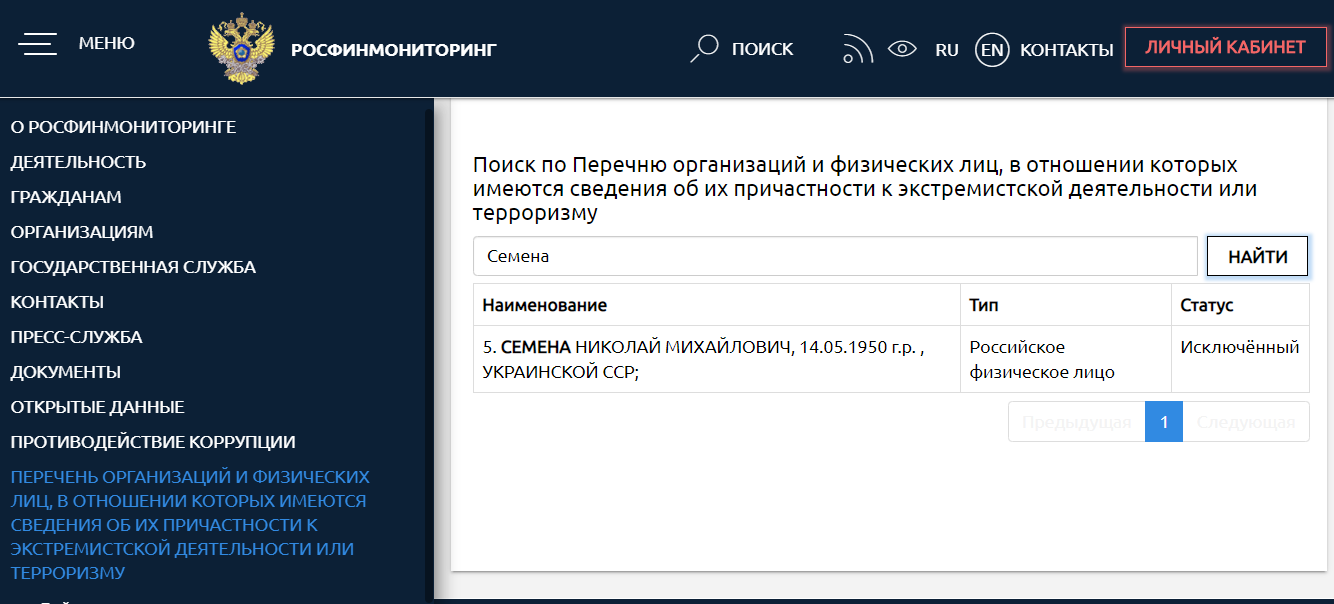Viewport: 1334px width, 604px height.
Task: Switch to English via EN circle
Action: (992, 49)
